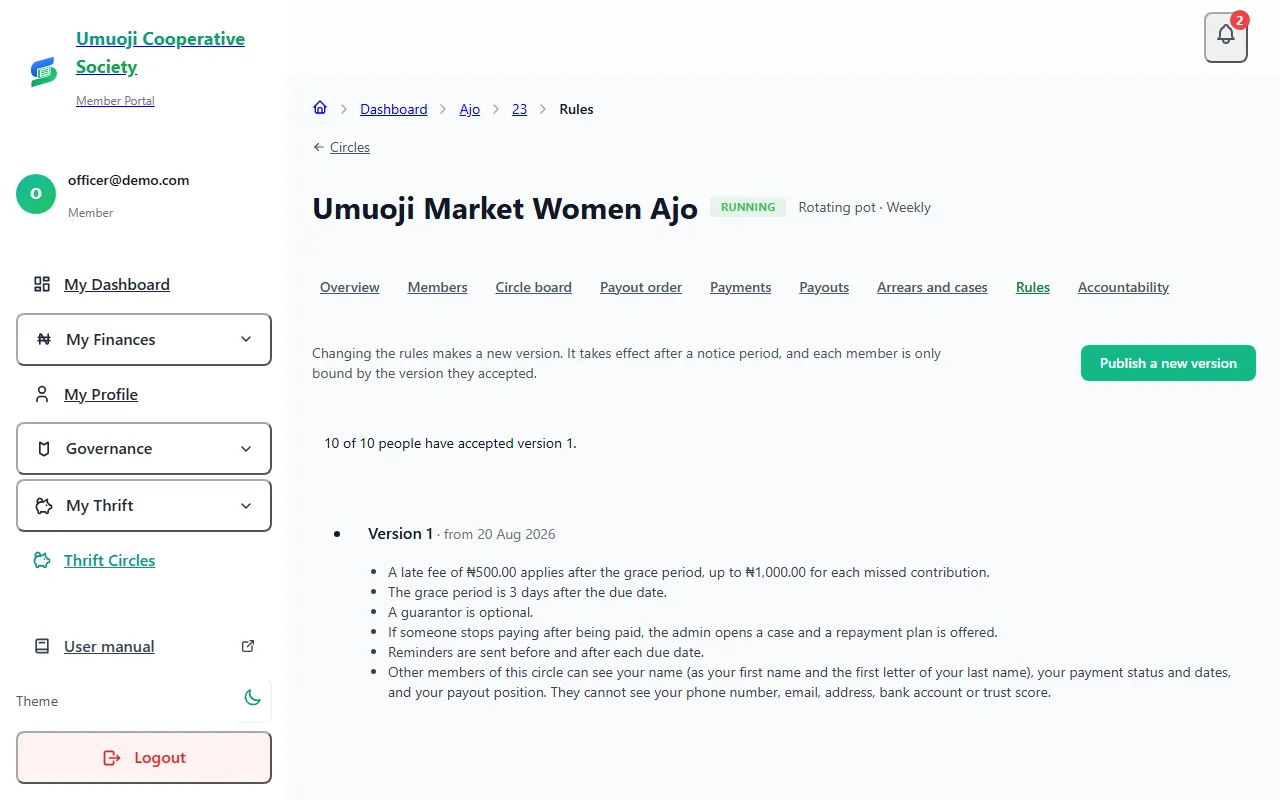
Task: Click the book icon beside User manual
Action: pyautogui.click(x=42, y=646)
